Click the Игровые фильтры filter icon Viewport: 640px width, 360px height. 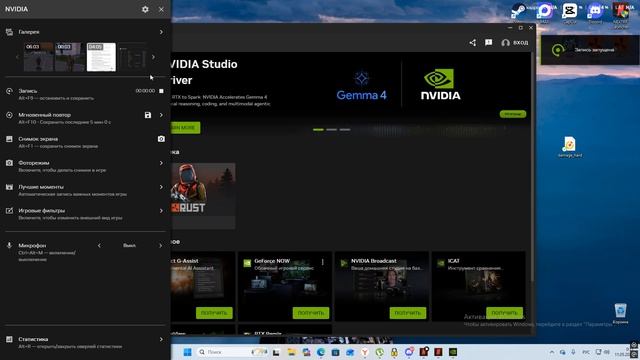click(x=9, y=211)
